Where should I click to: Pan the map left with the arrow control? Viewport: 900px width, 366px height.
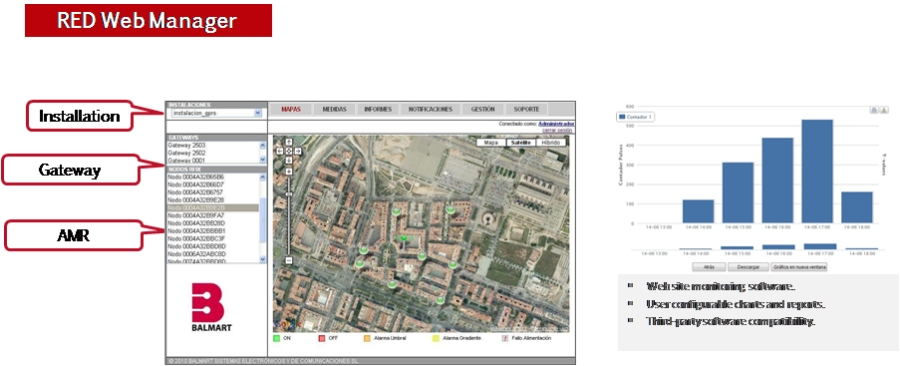(x=280, y=151)
